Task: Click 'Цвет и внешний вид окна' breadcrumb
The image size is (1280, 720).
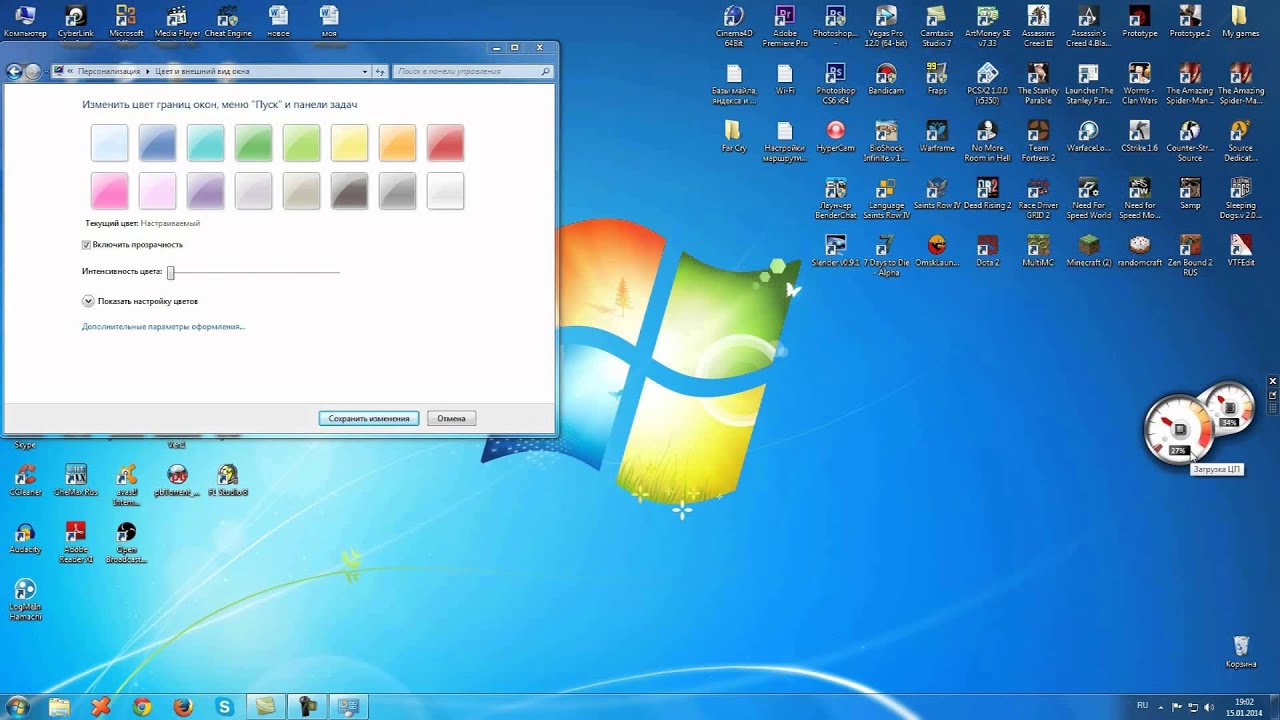Action: coord(202,72)
